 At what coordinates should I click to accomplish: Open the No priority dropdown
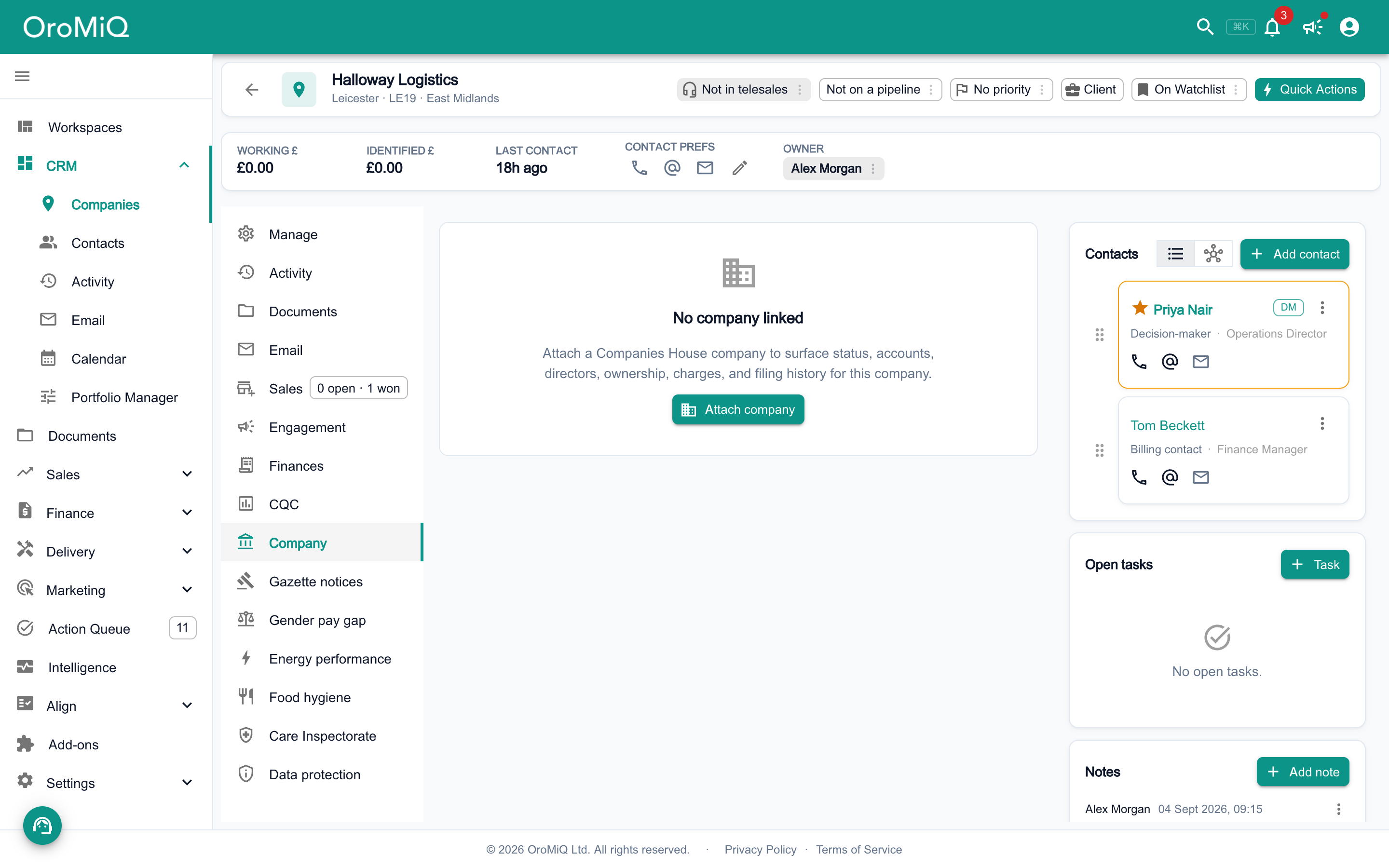point(1001,90)
